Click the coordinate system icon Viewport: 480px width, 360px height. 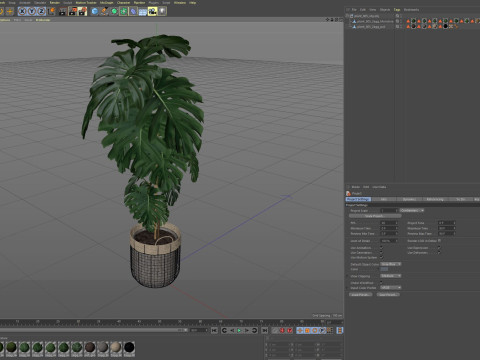tap(51, 11)
